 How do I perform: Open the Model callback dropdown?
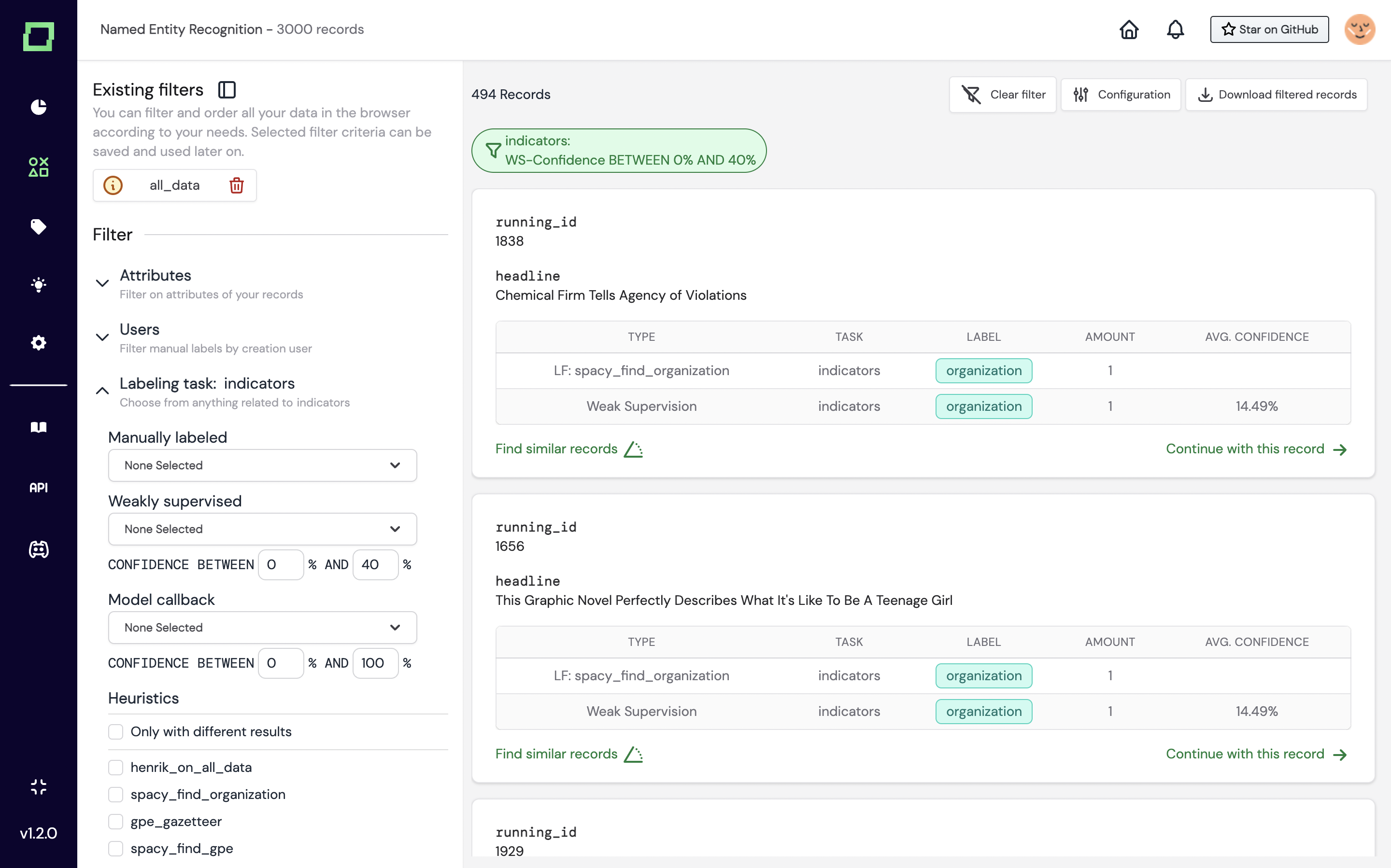[262, 627]
